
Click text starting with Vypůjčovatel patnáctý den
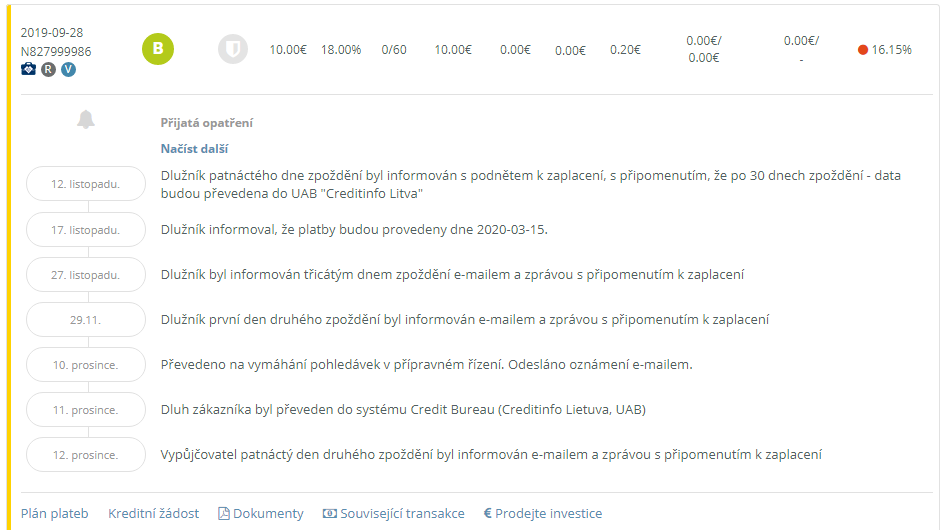491,455
